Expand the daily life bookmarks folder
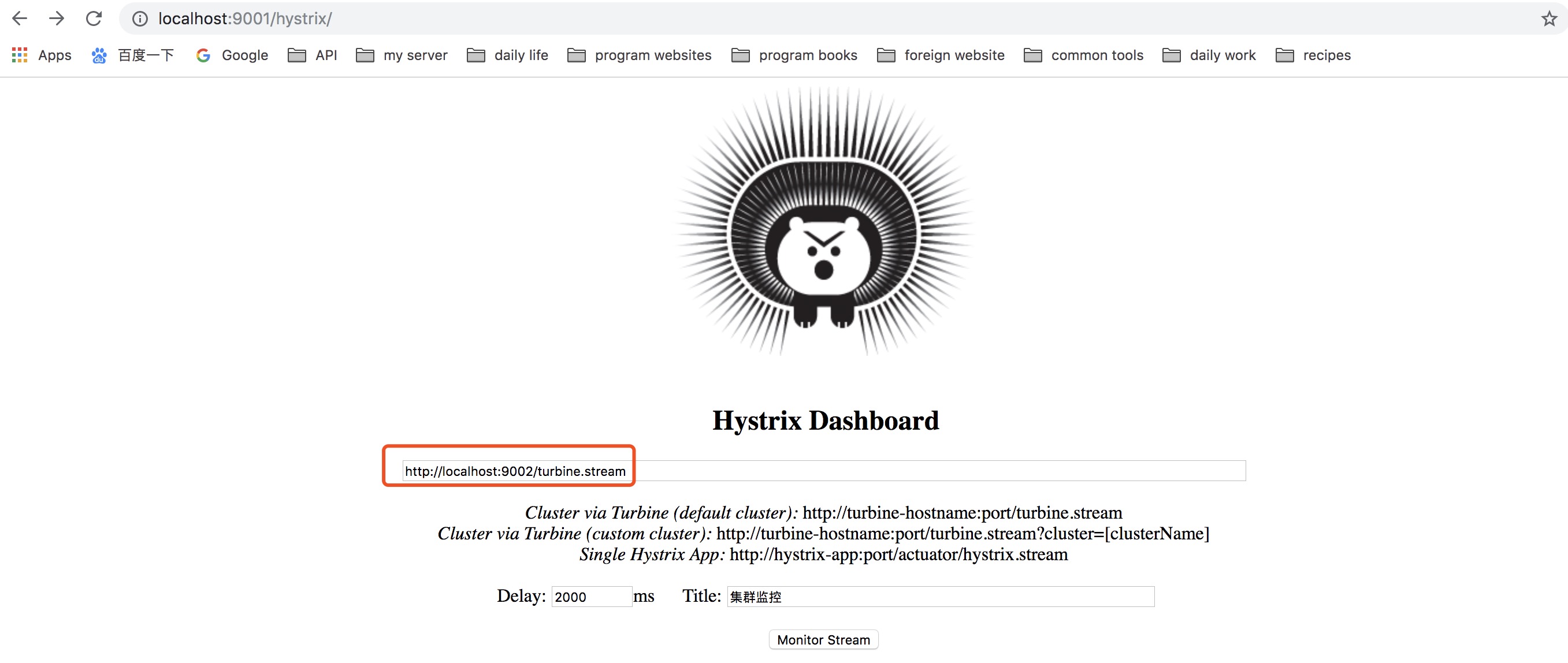 pos(508,55)
